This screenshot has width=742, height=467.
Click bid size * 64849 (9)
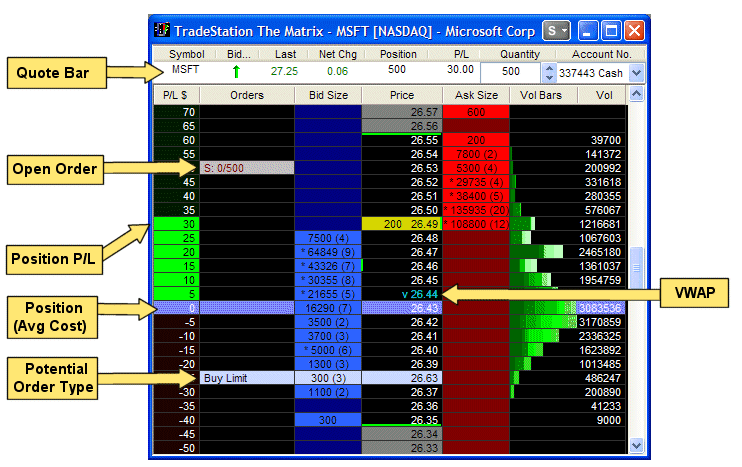click(328, 252)
